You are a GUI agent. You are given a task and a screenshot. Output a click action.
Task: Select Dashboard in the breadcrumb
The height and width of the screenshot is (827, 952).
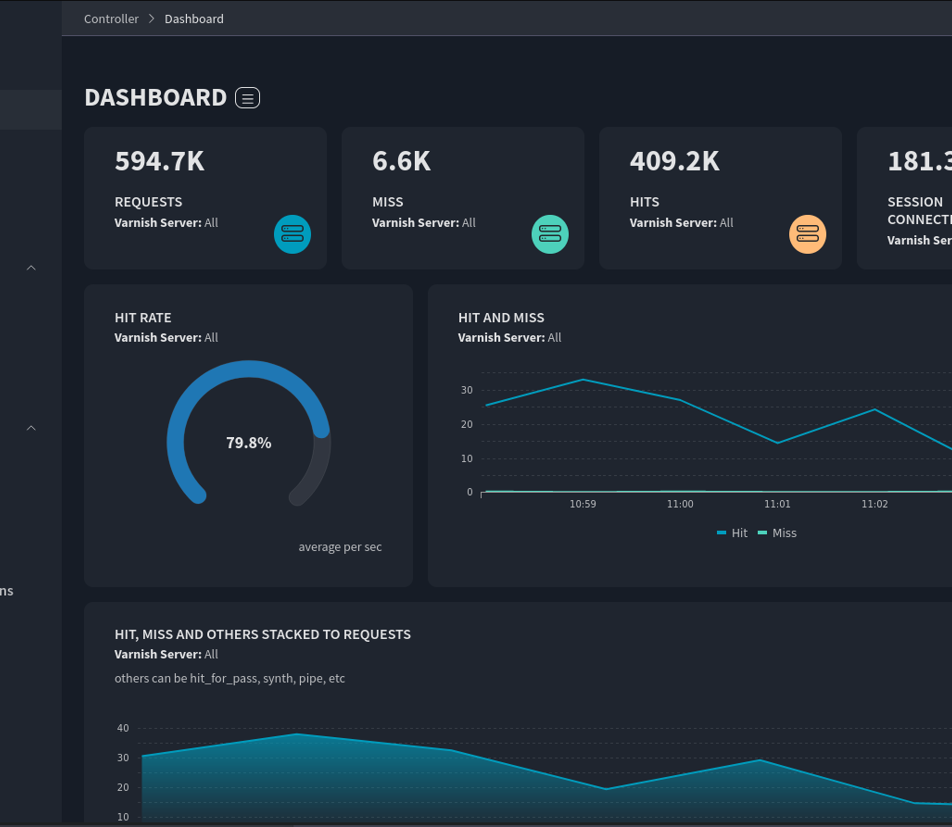(194, 19)
